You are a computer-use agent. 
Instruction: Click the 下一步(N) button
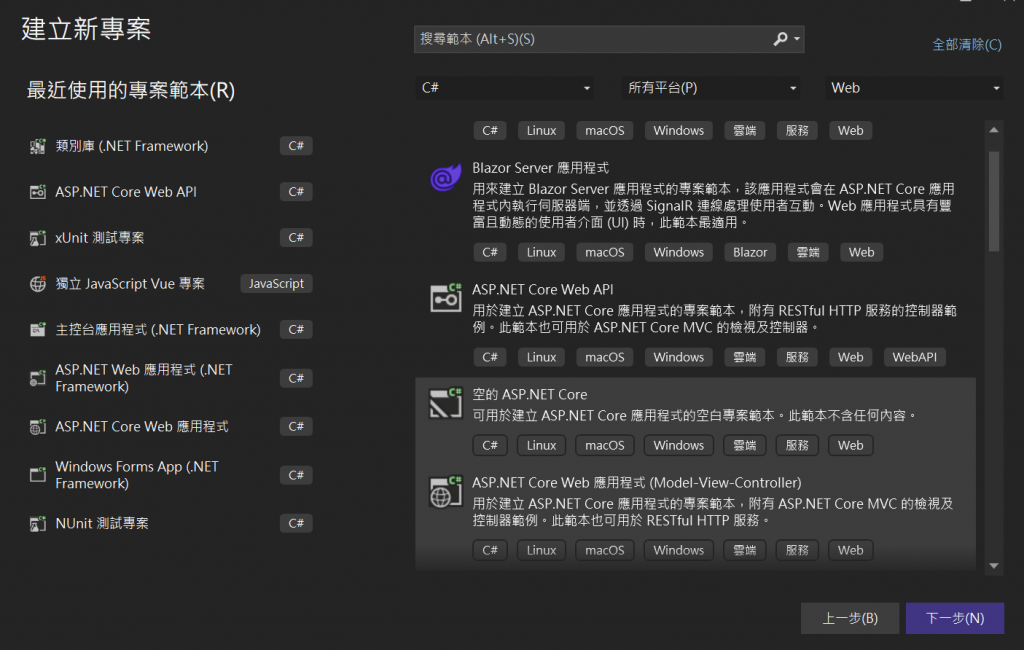(955, 618)
